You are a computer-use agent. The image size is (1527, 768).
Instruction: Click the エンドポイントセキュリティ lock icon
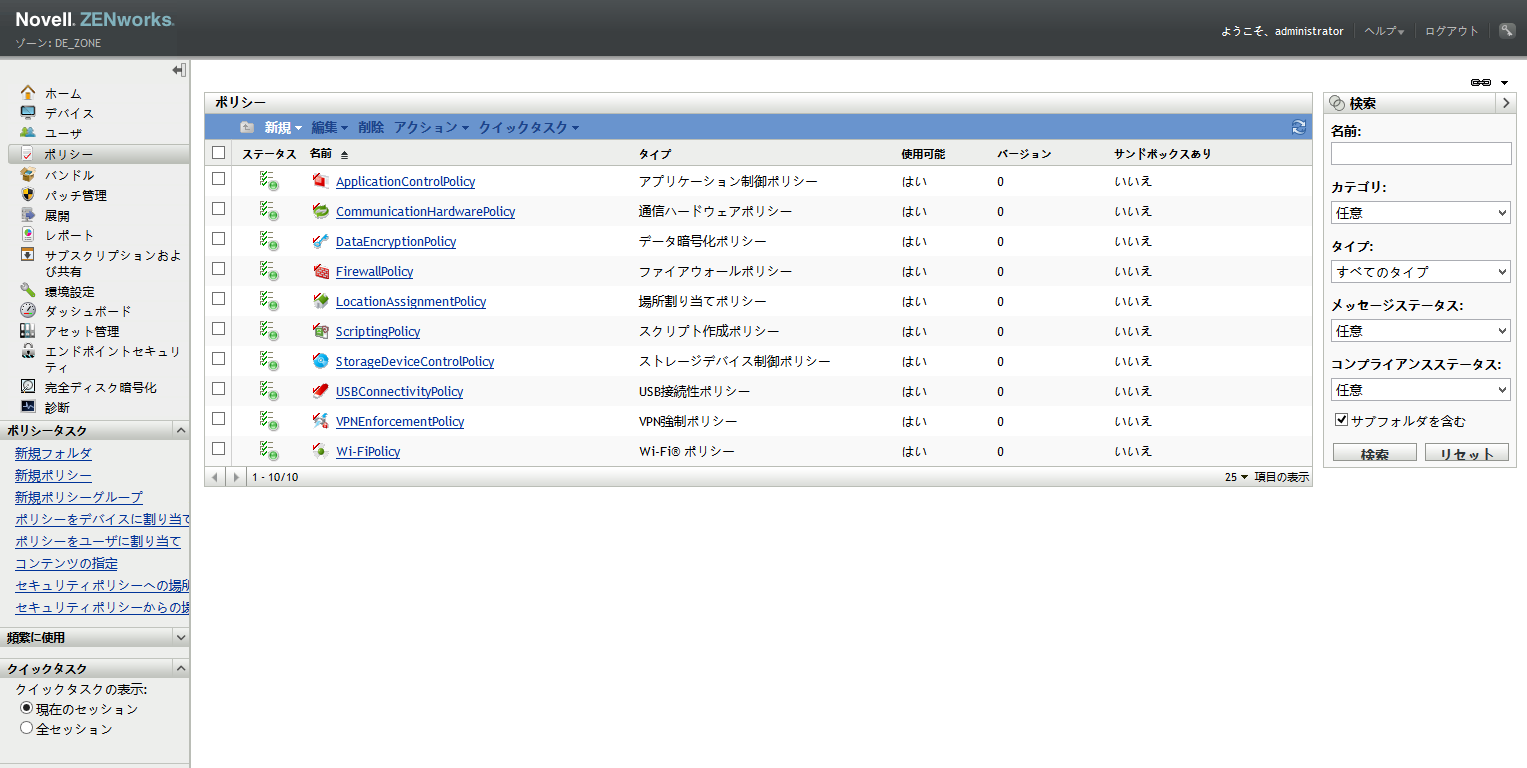click(28, 351)
